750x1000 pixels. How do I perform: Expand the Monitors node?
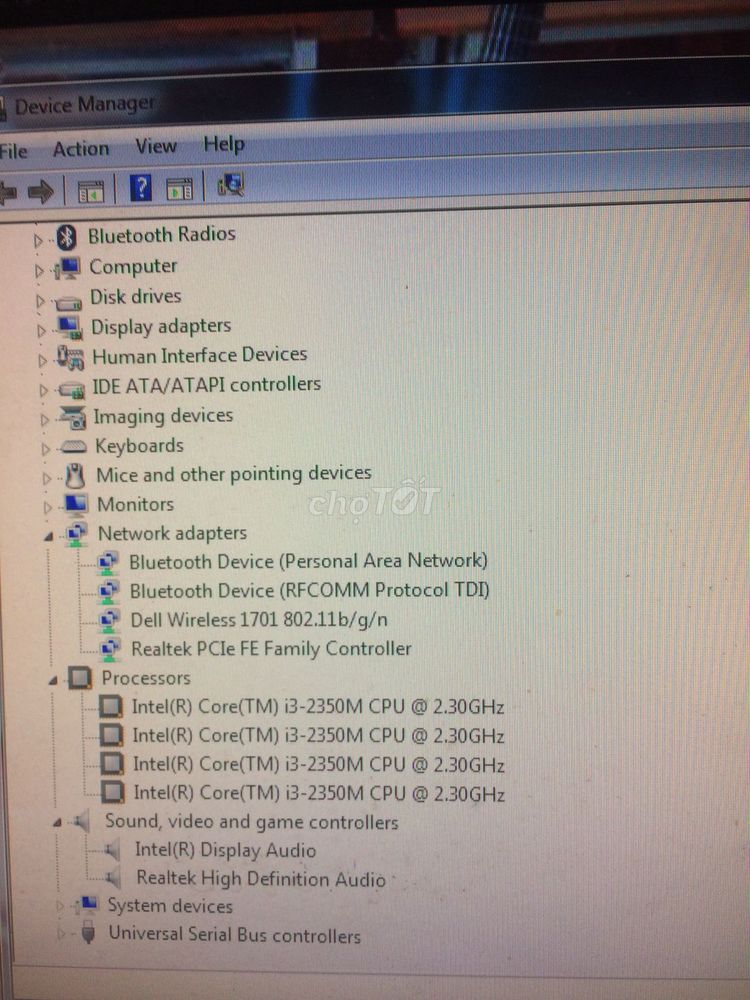[48, 508]
